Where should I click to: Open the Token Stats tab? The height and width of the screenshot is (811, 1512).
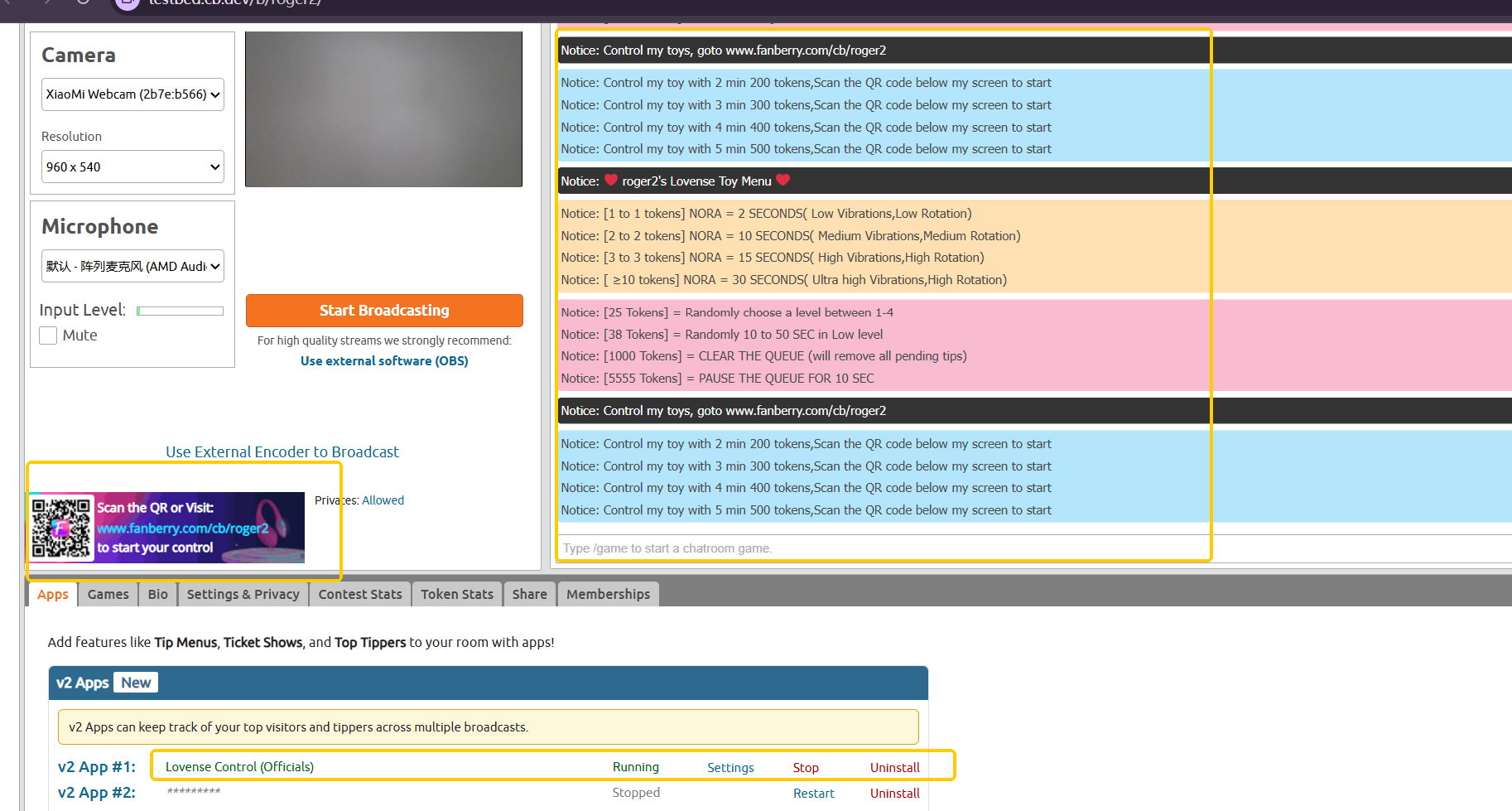pyautogui.click(x=457, y=594)
